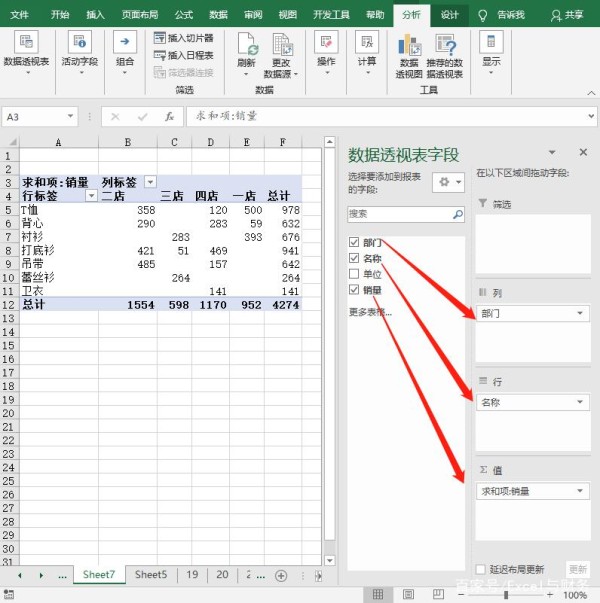This screenshot has height=603, width=600.
Task: Select the Sheet5 worksheet tab
Action: [x=151, y=575]
